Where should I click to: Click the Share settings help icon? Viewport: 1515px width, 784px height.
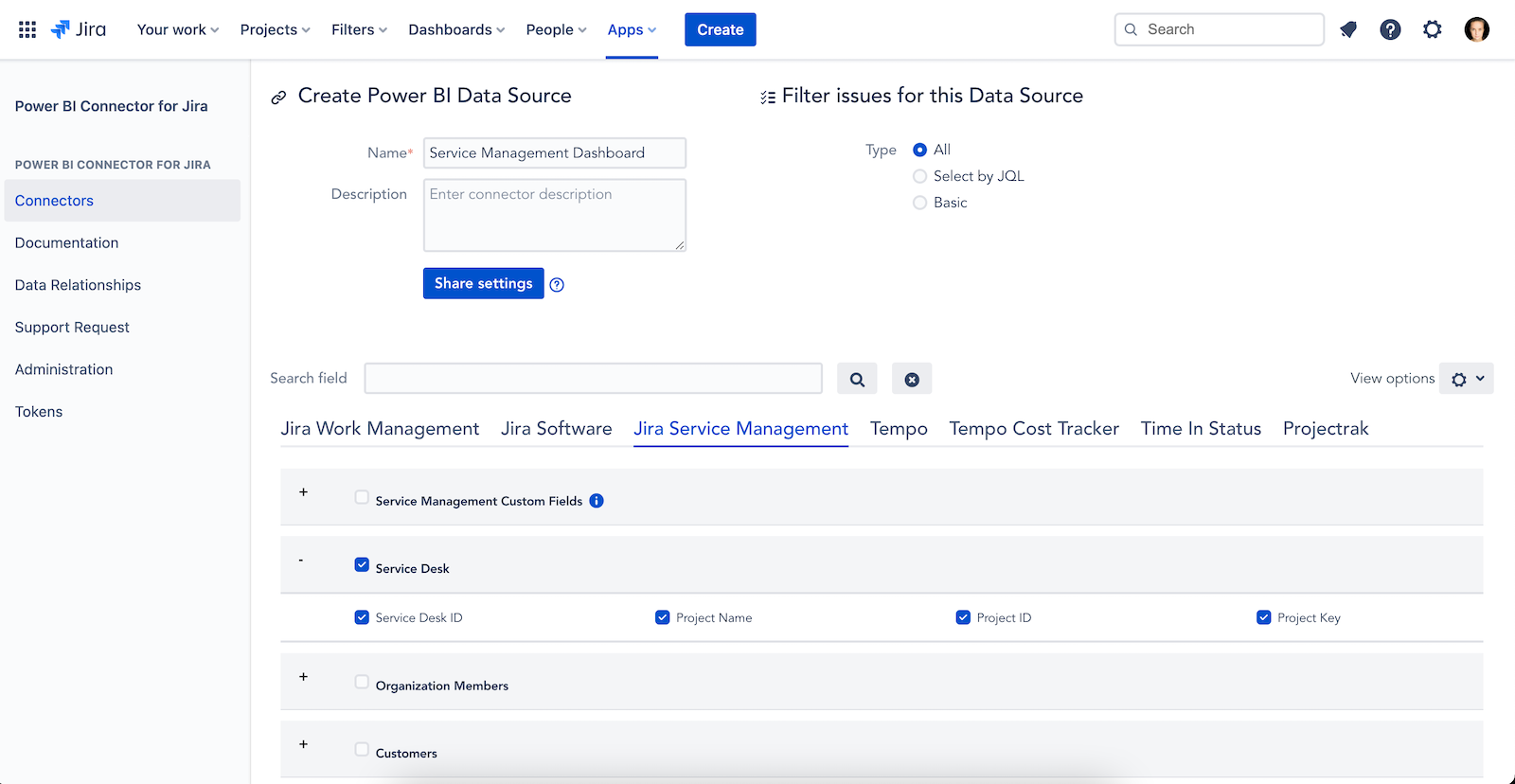[557, 285]
